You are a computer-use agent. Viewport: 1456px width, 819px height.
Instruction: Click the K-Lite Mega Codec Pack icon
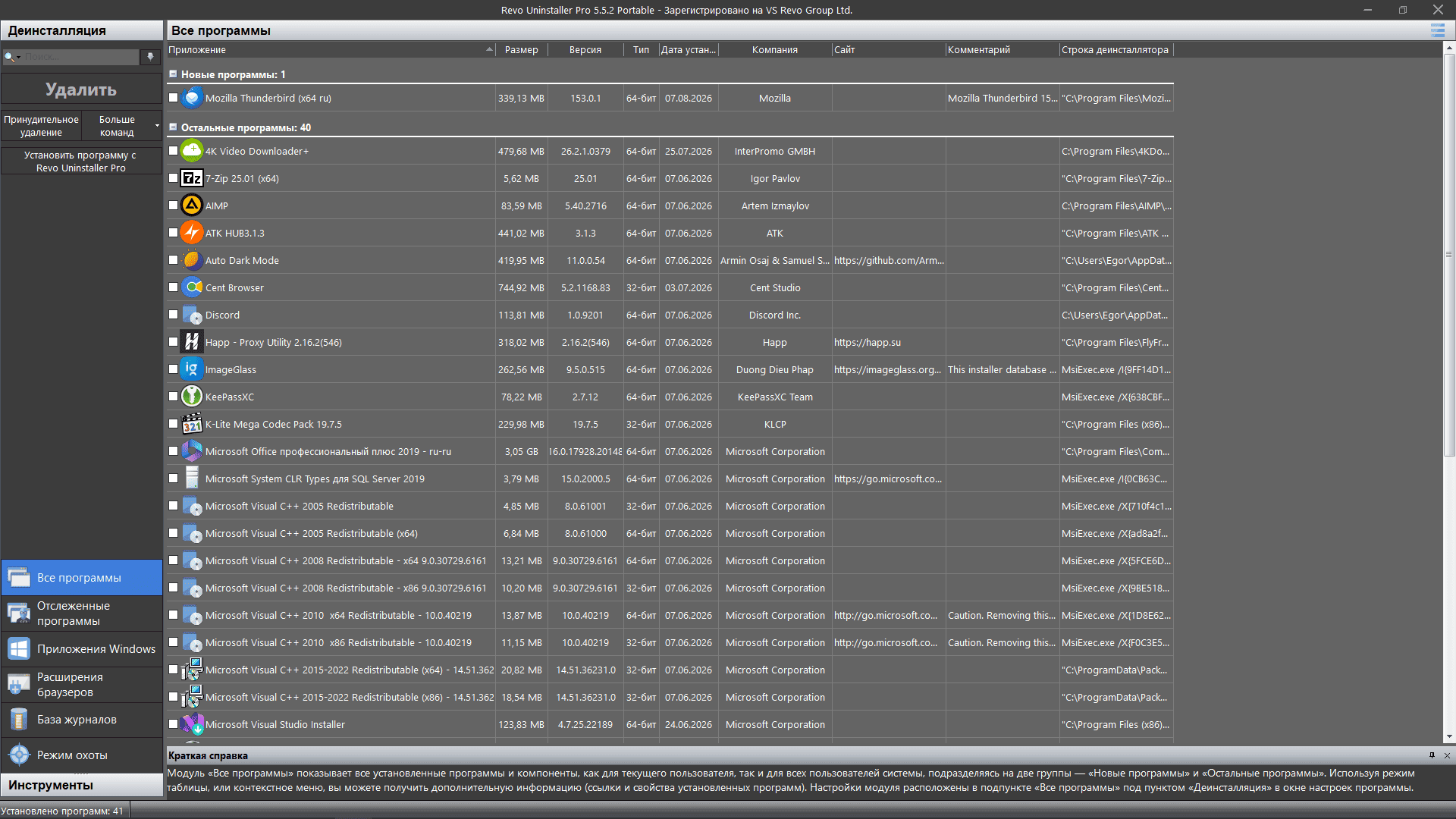coord(192,424)
